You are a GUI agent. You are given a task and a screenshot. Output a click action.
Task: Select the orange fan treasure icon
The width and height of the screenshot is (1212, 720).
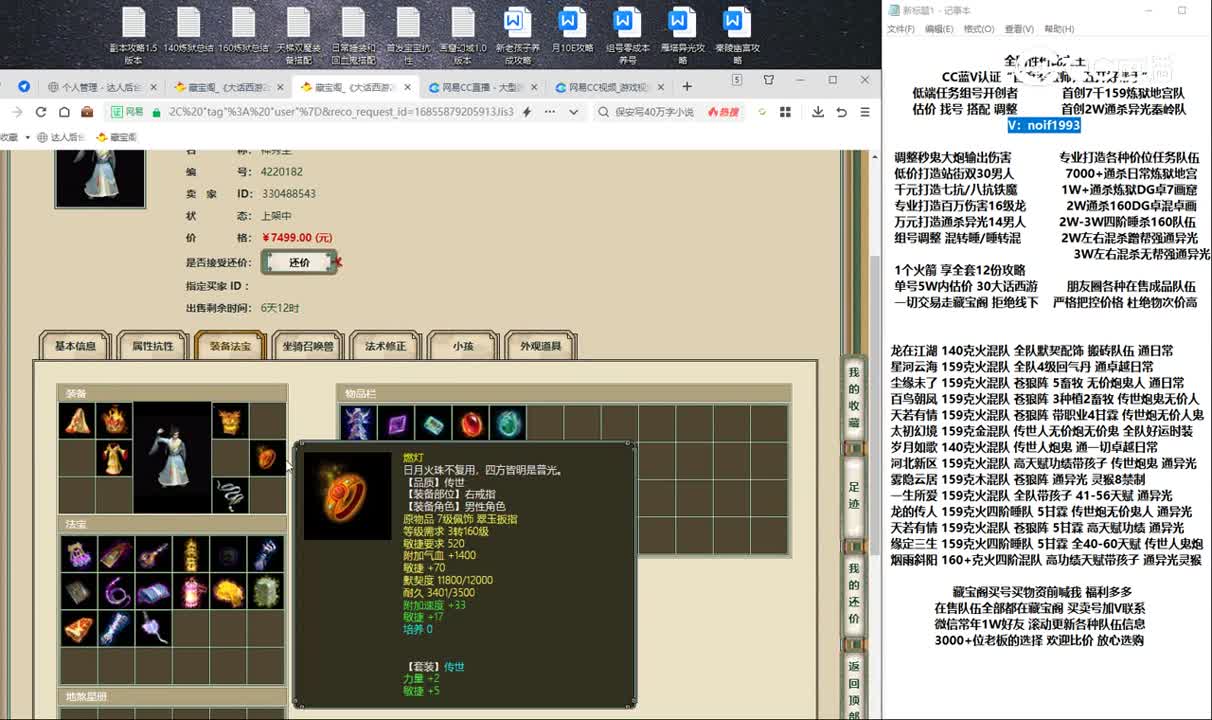point(78,628)
